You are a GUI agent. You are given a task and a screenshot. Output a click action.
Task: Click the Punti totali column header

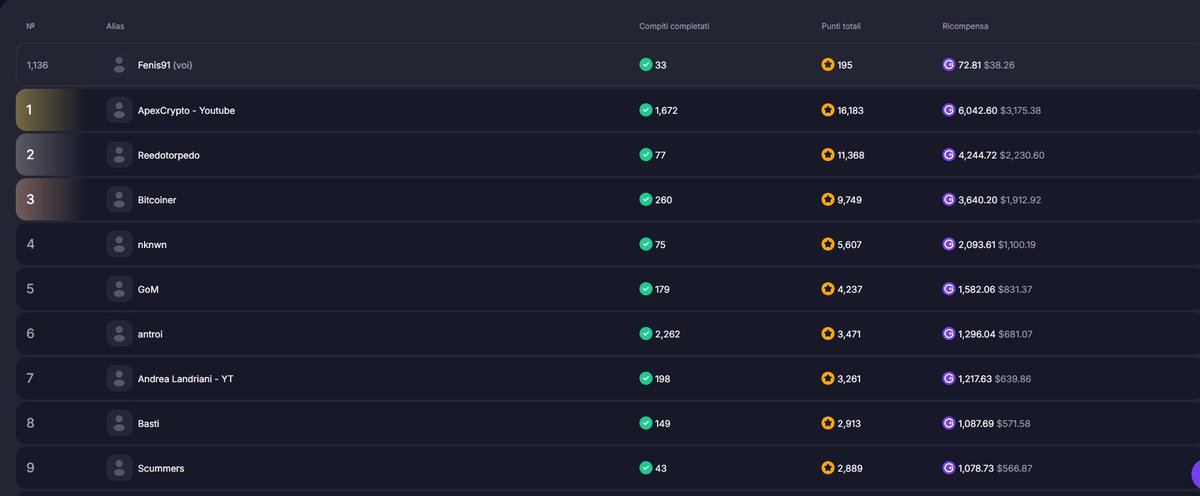coord(840,25)
